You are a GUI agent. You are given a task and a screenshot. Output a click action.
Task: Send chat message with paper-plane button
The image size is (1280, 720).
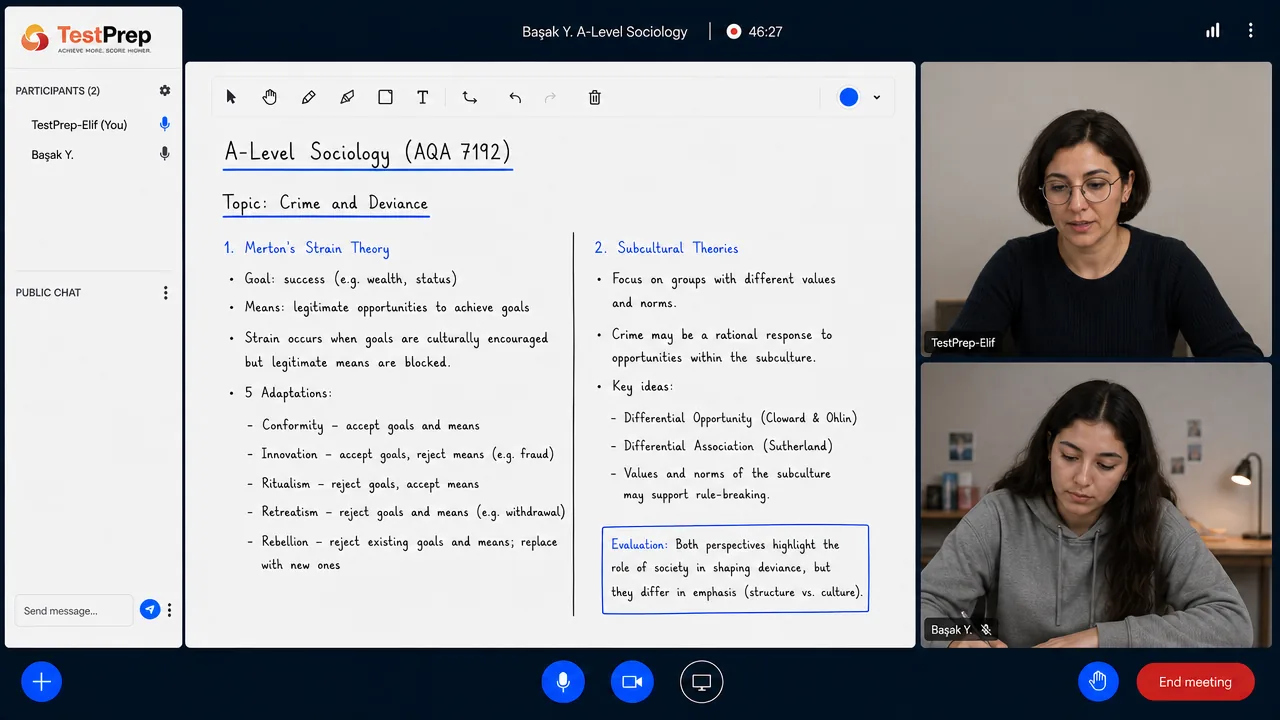point(150,609)
